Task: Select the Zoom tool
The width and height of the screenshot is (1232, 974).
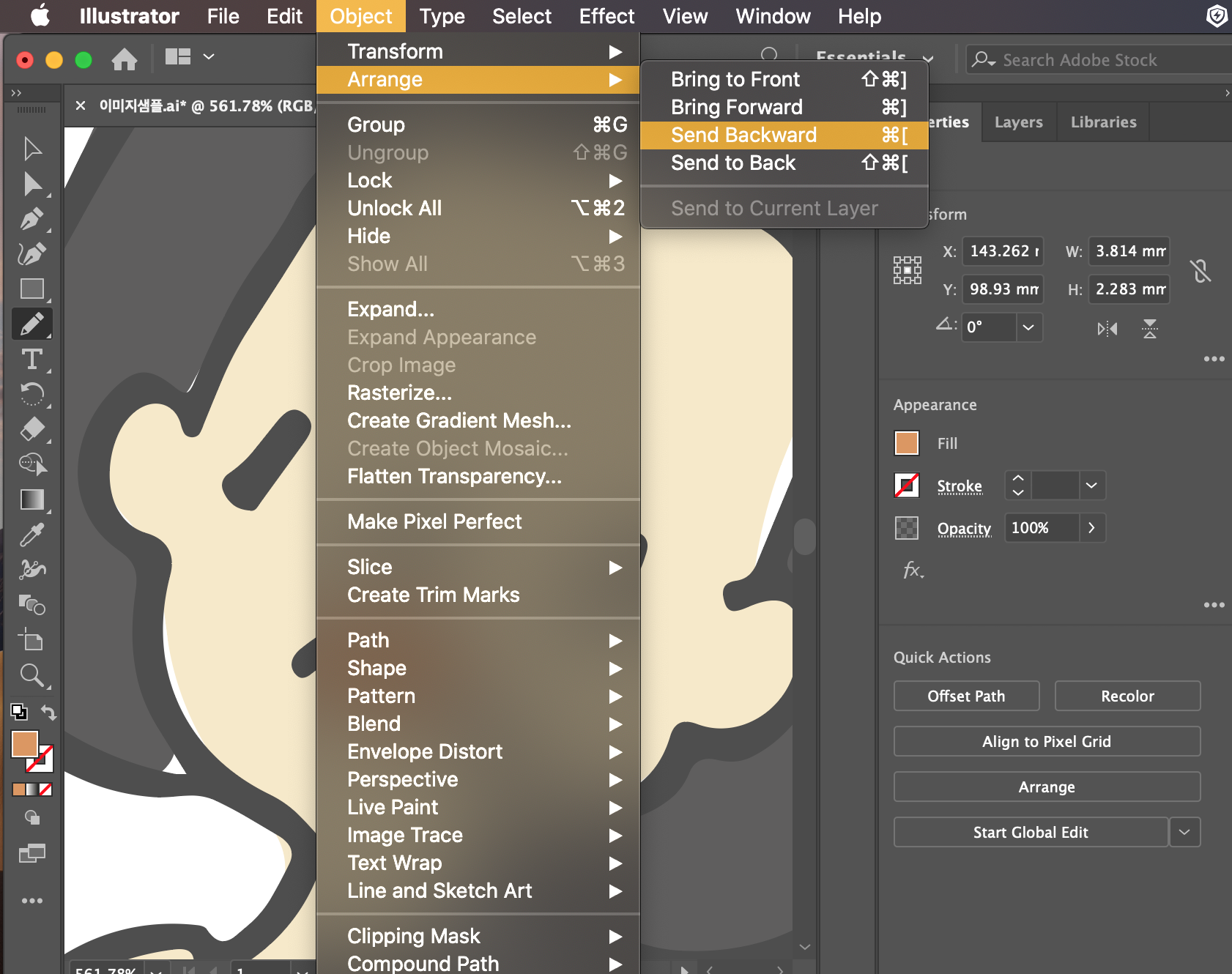Action: pos(32,674)
